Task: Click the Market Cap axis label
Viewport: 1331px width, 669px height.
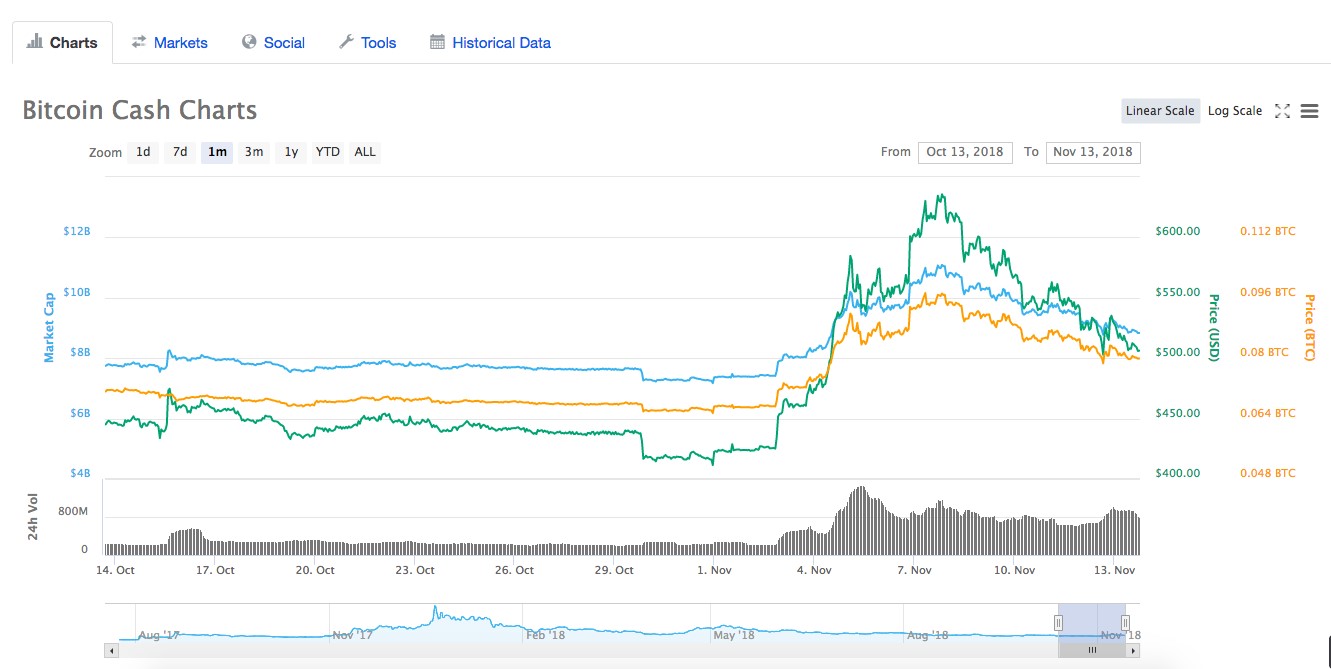Action: pos(48,327)
